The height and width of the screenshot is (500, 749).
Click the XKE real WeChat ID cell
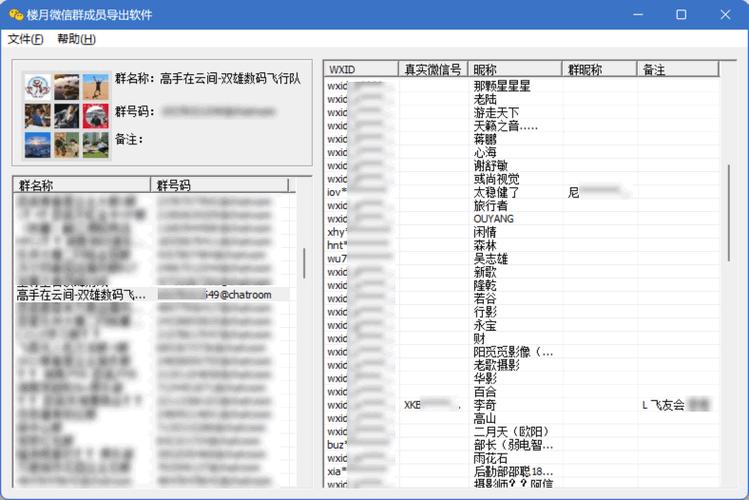click(432, 405)
